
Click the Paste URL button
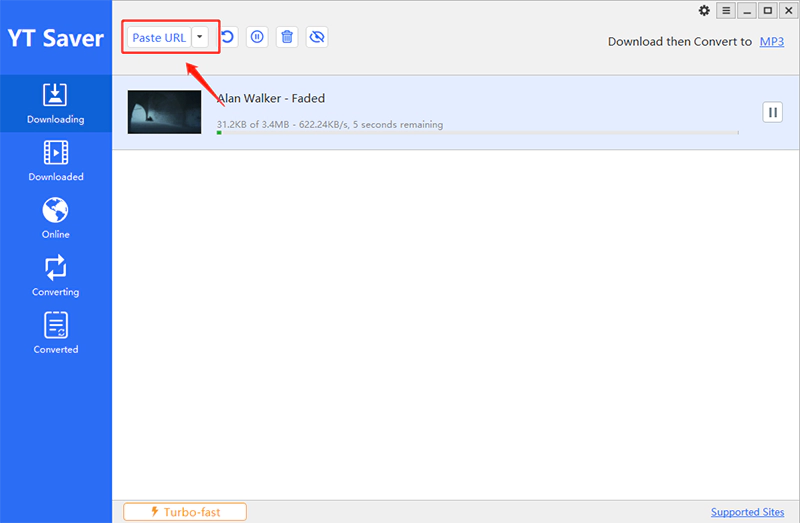pos(159,37)
